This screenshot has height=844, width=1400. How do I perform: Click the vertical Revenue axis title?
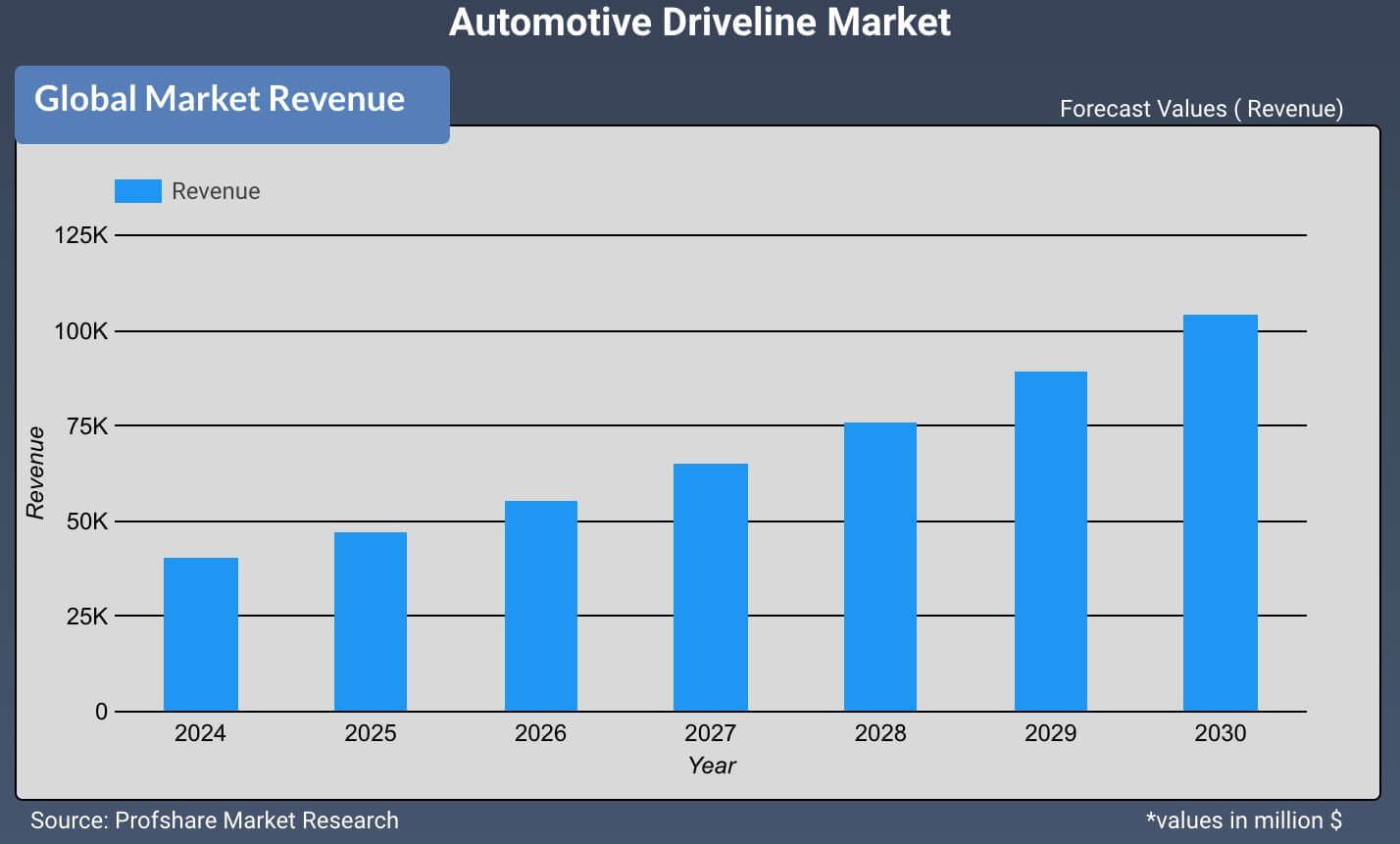click(x=35, y=472)
